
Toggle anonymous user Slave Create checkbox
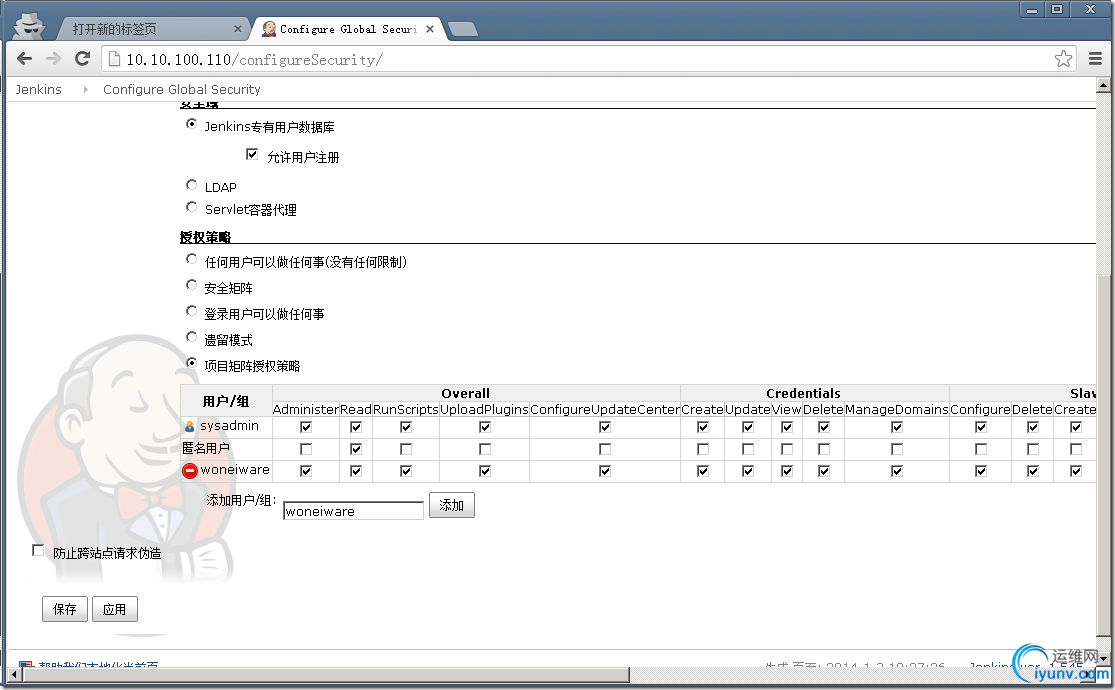pyautogui.click(x=1076, y=449)
